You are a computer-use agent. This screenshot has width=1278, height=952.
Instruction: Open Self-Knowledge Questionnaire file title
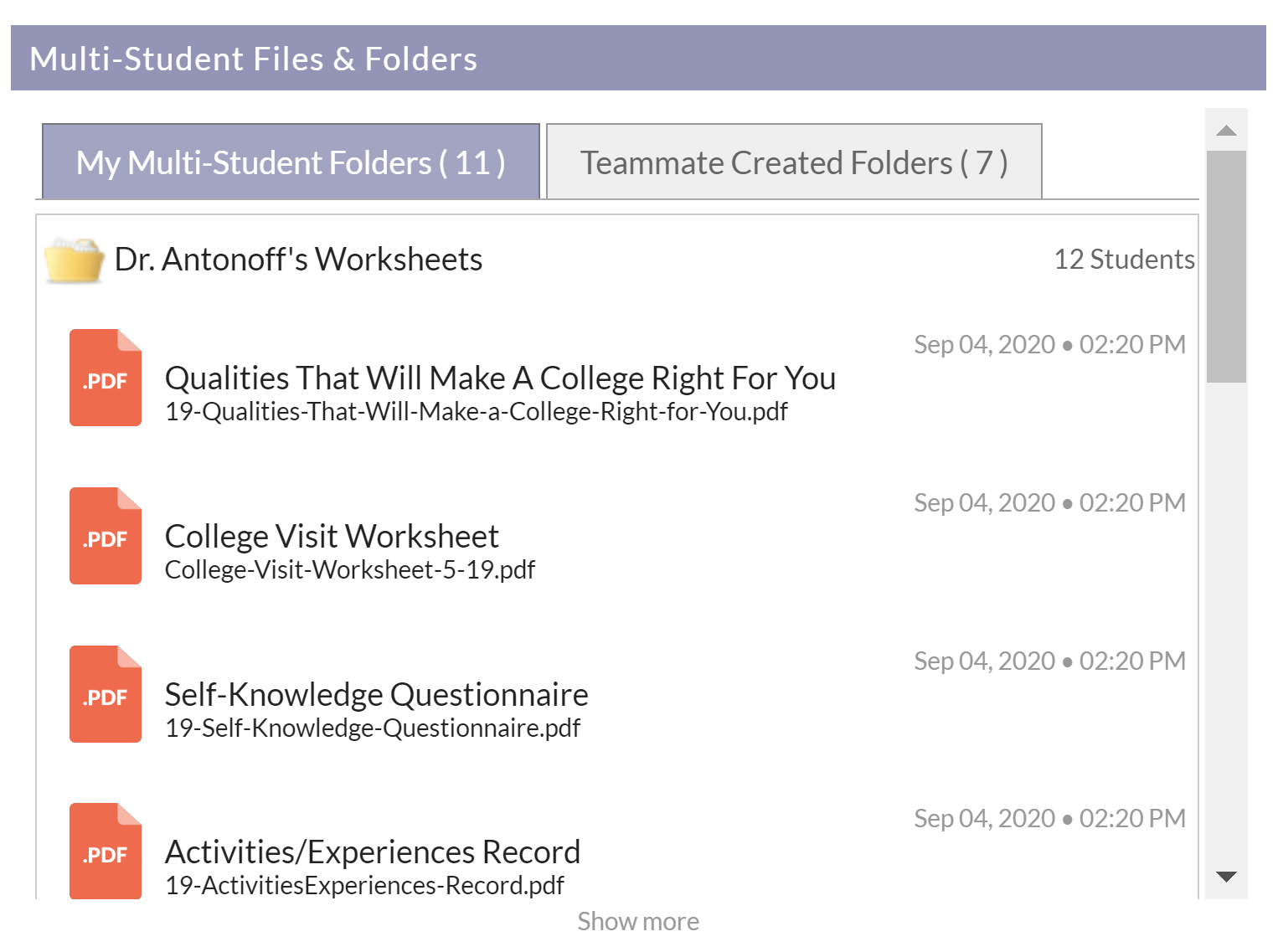pyautogui.click(x=376, y=695)
